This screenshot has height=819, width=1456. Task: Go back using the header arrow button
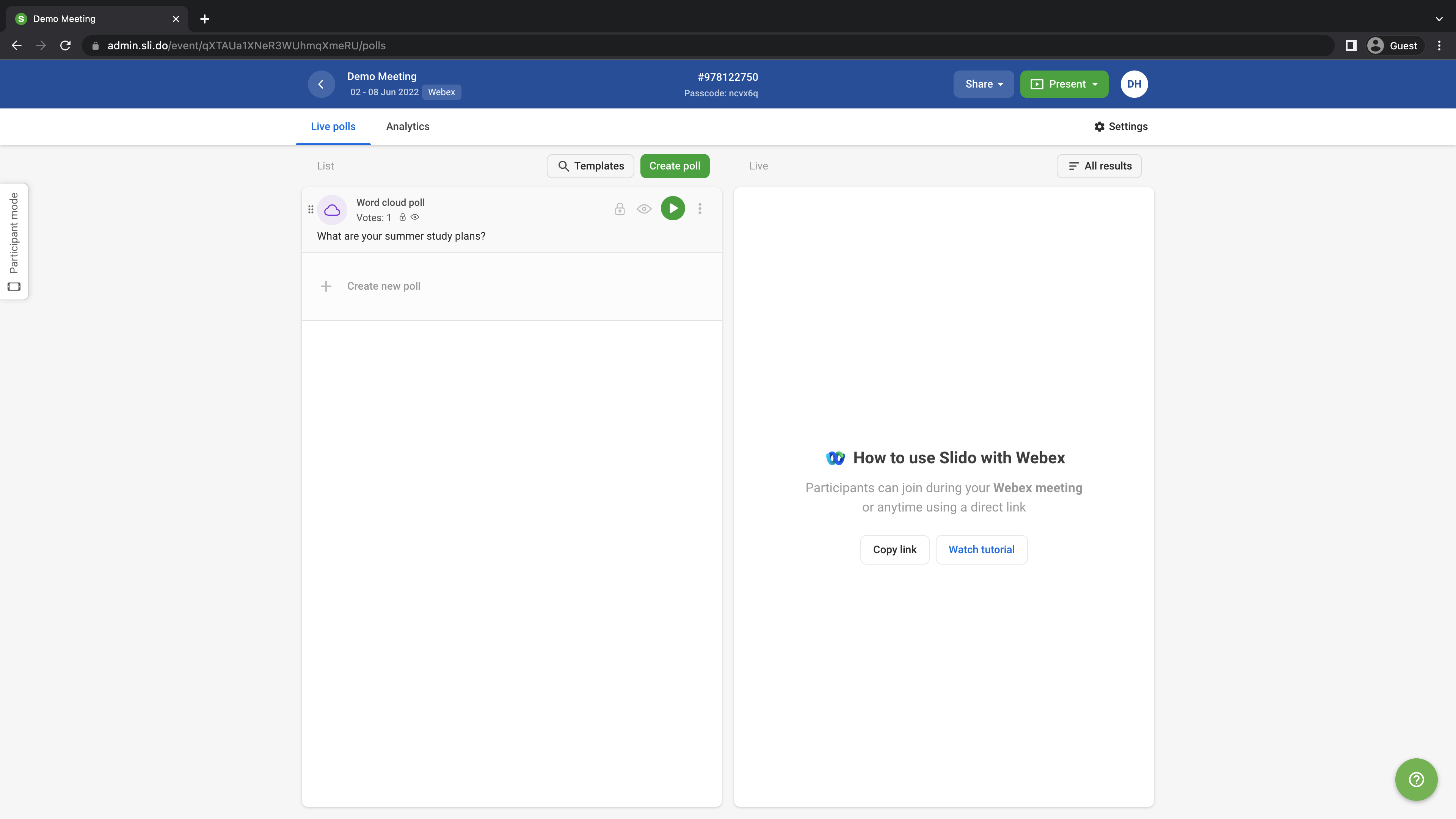(x=321, y=84)
